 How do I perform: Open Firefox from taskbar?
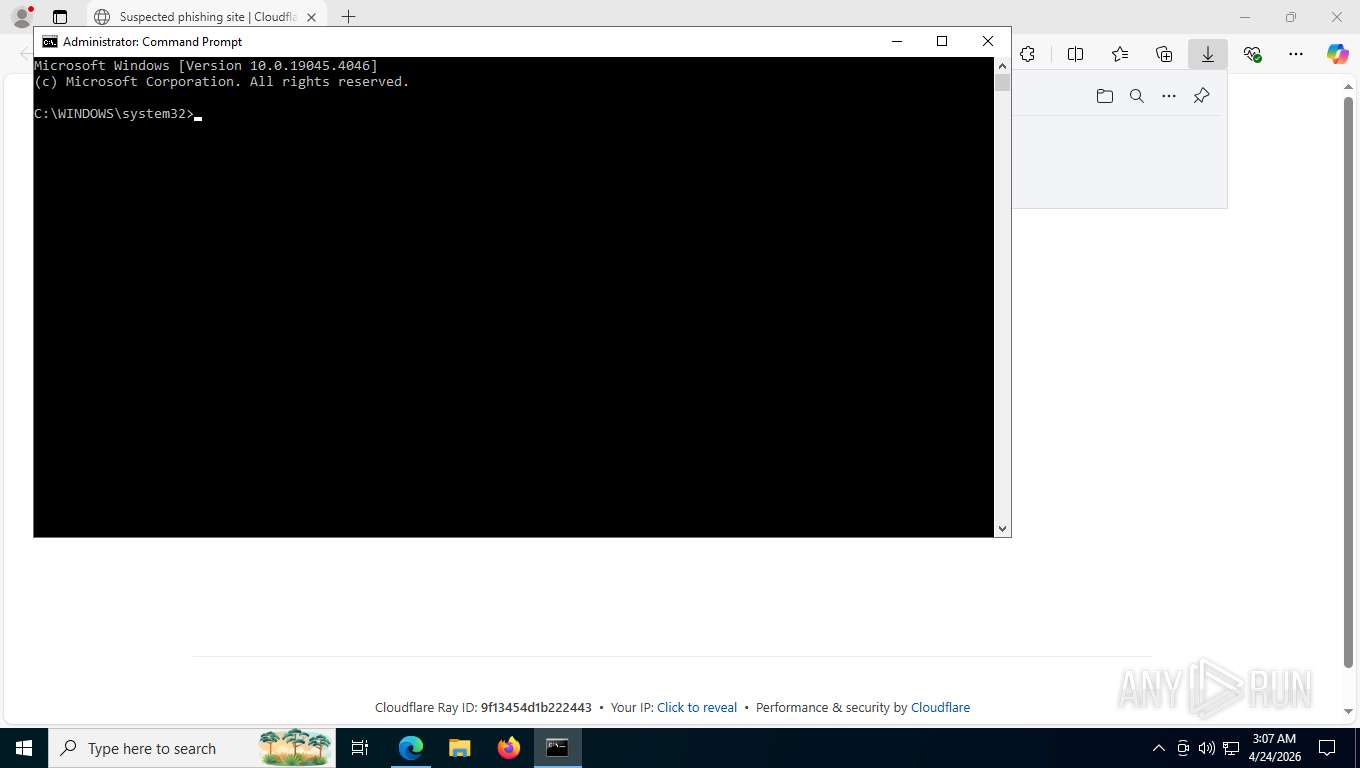509,748
